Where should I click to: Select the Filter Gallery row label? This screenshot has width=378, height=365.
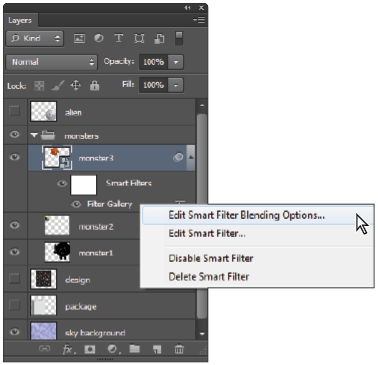[110, 204]
